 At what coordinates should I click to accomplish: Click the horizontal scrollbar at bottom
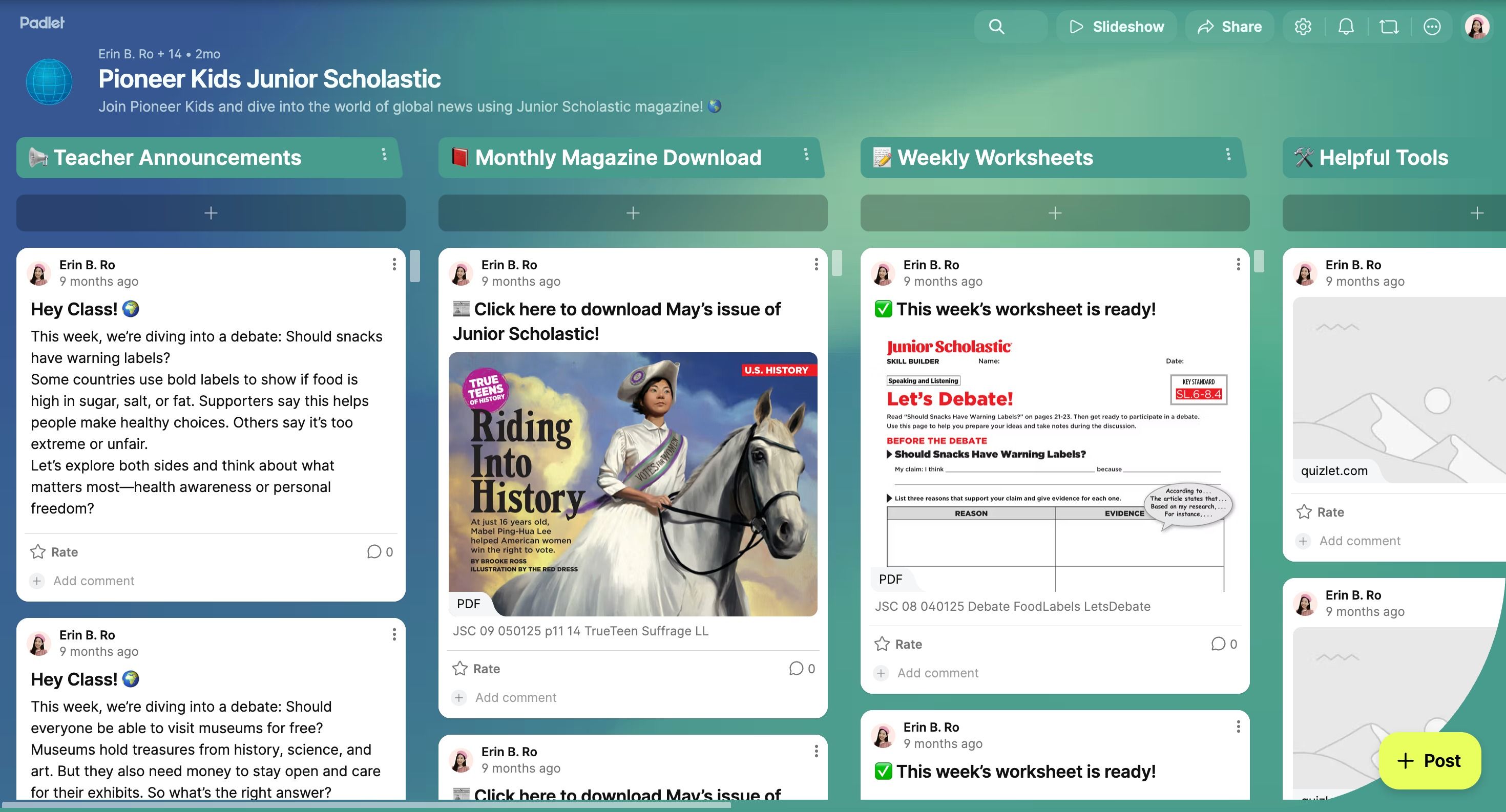click(365, 805)
